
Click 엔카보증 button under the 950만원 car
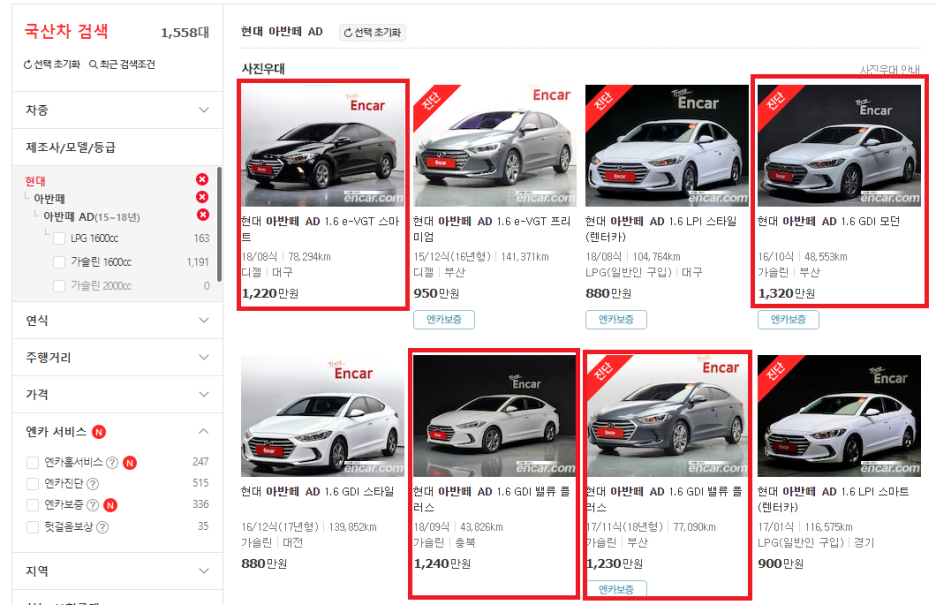tap(444, 320)
